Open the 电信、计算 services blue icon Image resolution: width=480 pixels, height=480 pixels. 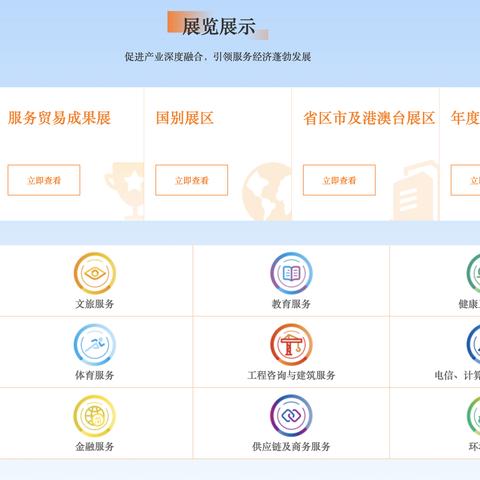pyautogui.click(x=473, y=345)
